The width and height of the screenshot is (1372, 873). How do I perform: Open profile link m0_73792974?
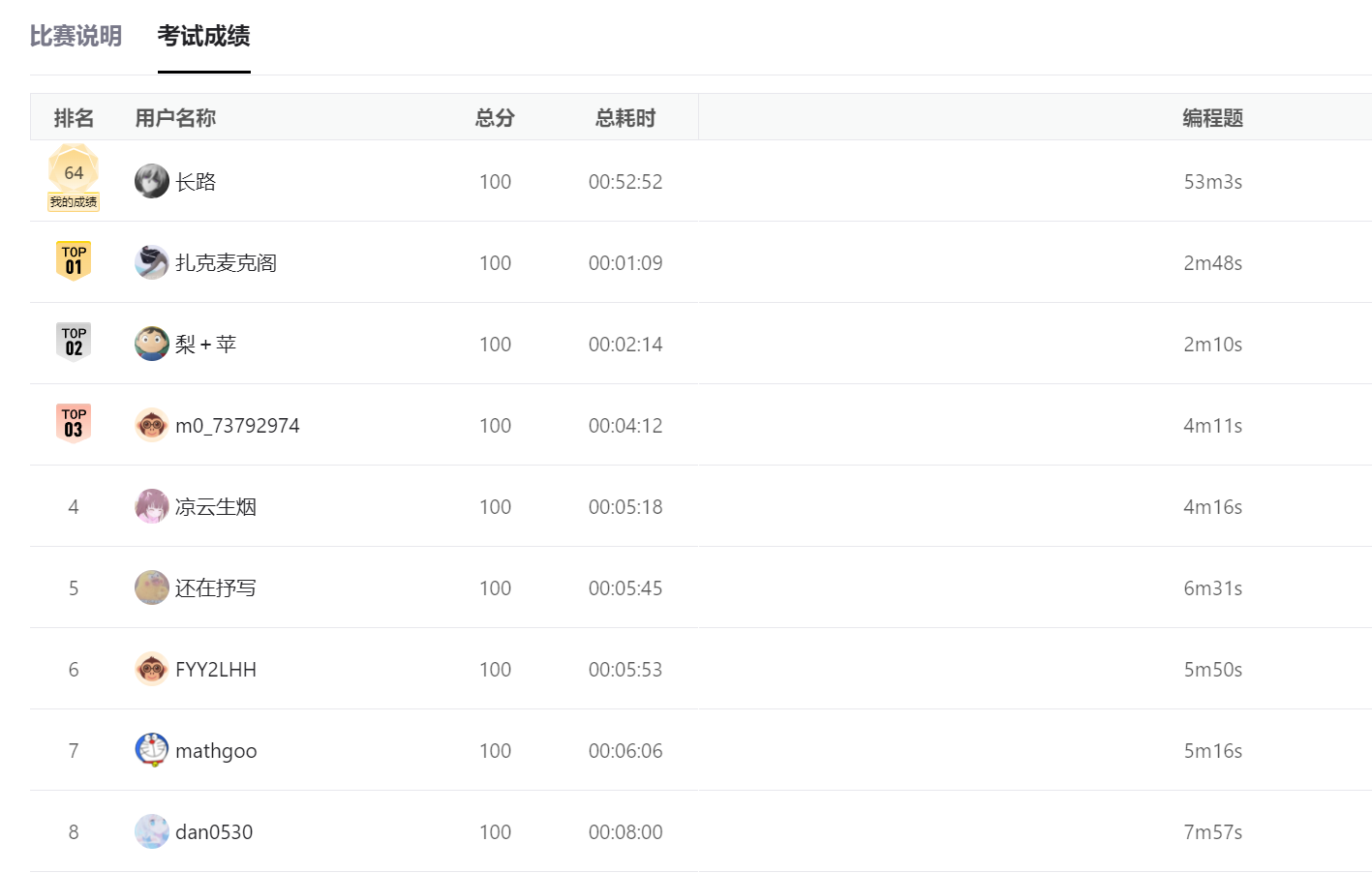pyautogui.click(x=237, y=426)
